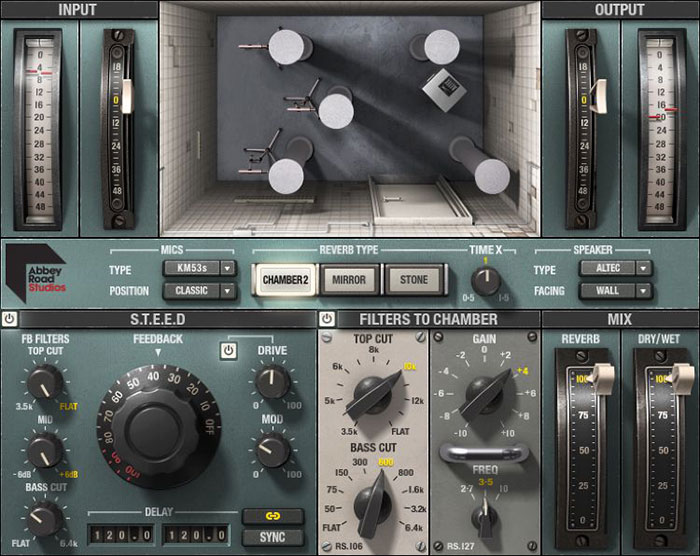This screenshot has width=700, height=556.
Task: Select the STONE reverb type
Action: click(x=414, y=280)
